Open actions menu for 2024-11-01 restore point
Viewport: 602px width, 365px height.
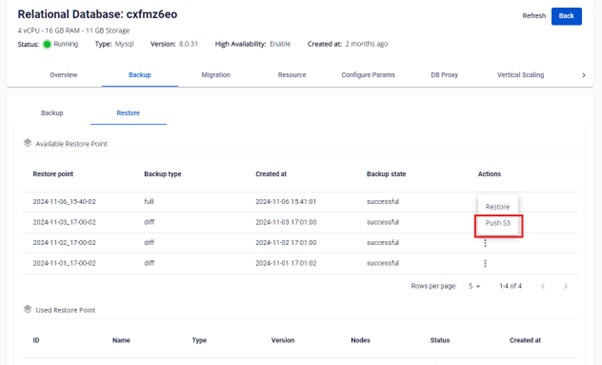pos(485,263)
